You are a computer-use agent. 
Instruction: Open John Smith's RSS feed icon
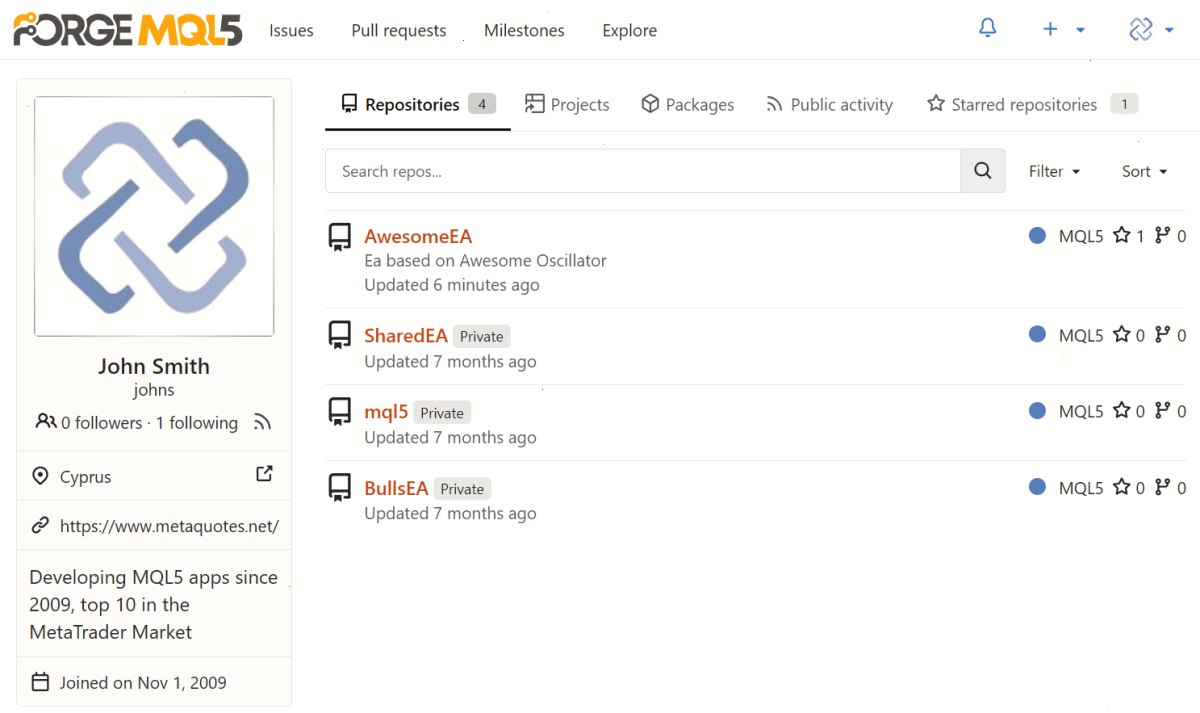tap(262, 422)
